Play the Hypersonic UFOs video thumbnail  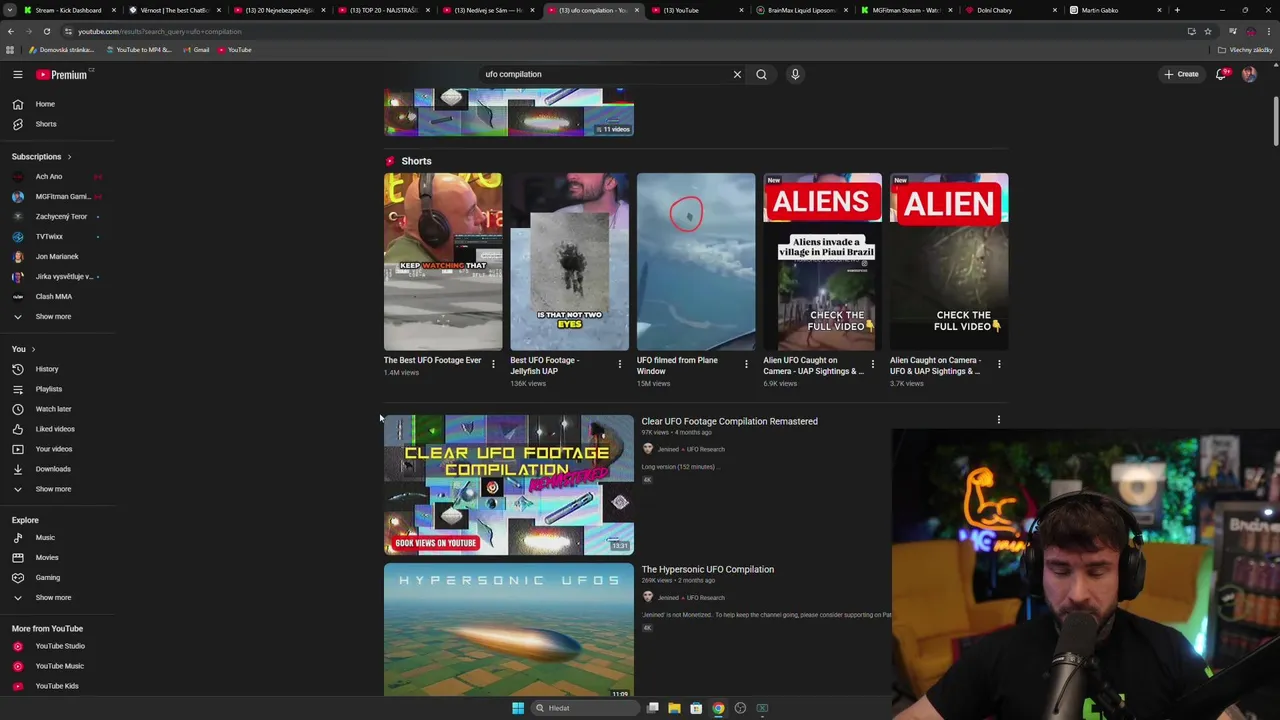508,631
